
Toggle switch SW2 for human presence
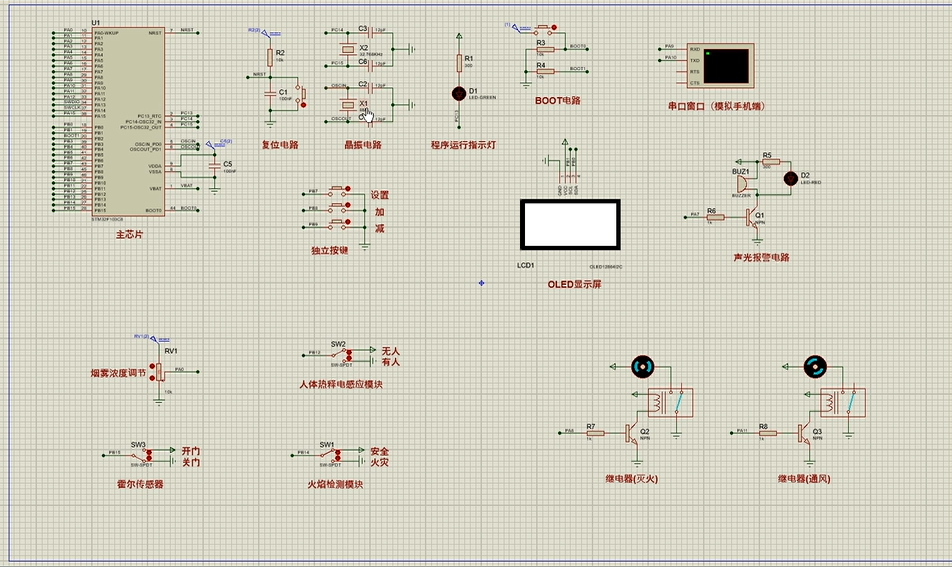tap(341, 355)
